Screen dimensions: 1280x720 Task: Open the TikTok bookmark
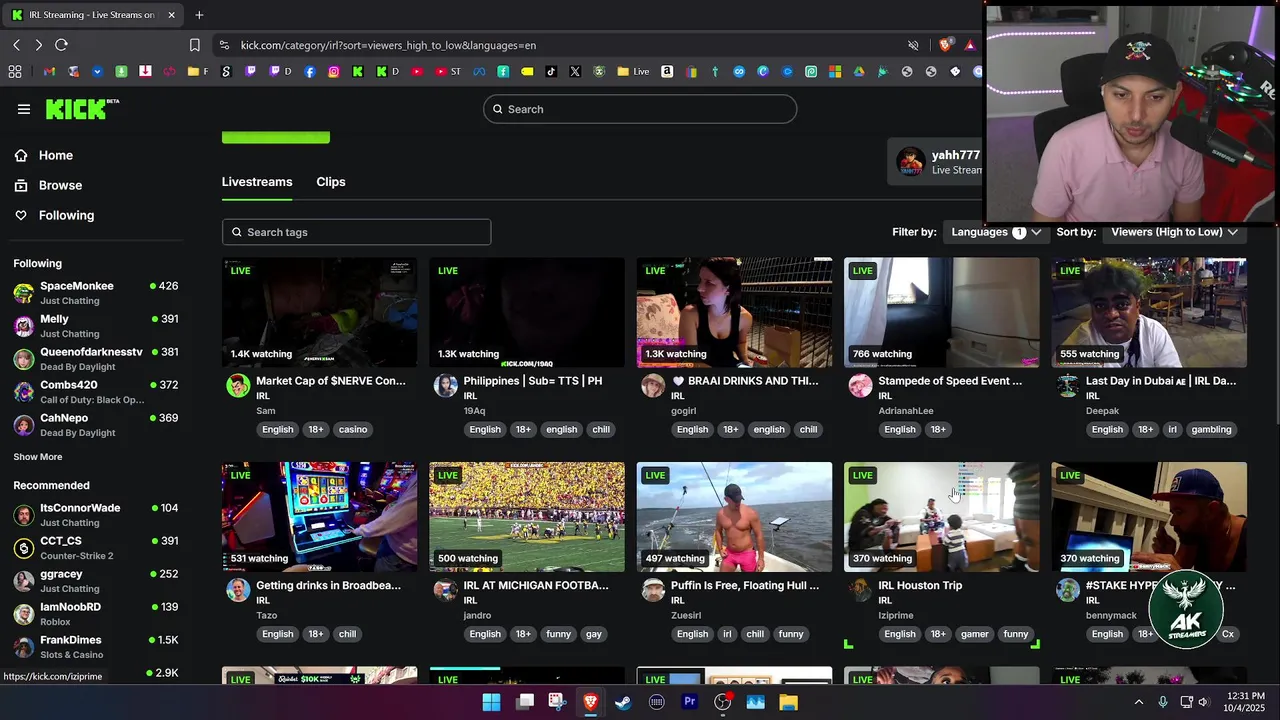click(551, 72)
